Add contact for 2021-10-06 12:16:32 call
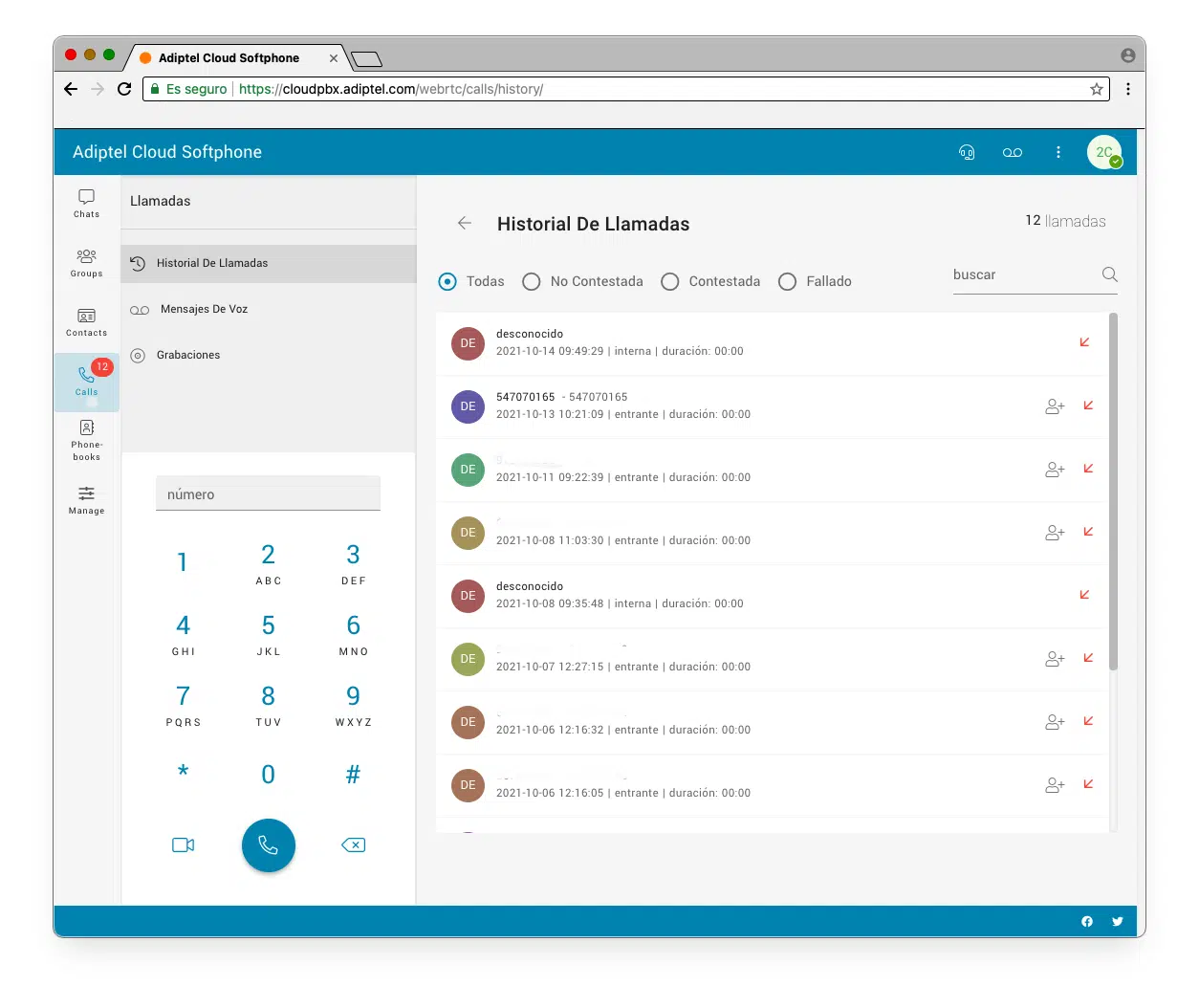The height and width of the screenshot is (1008, 1199). click(1055, 722)
